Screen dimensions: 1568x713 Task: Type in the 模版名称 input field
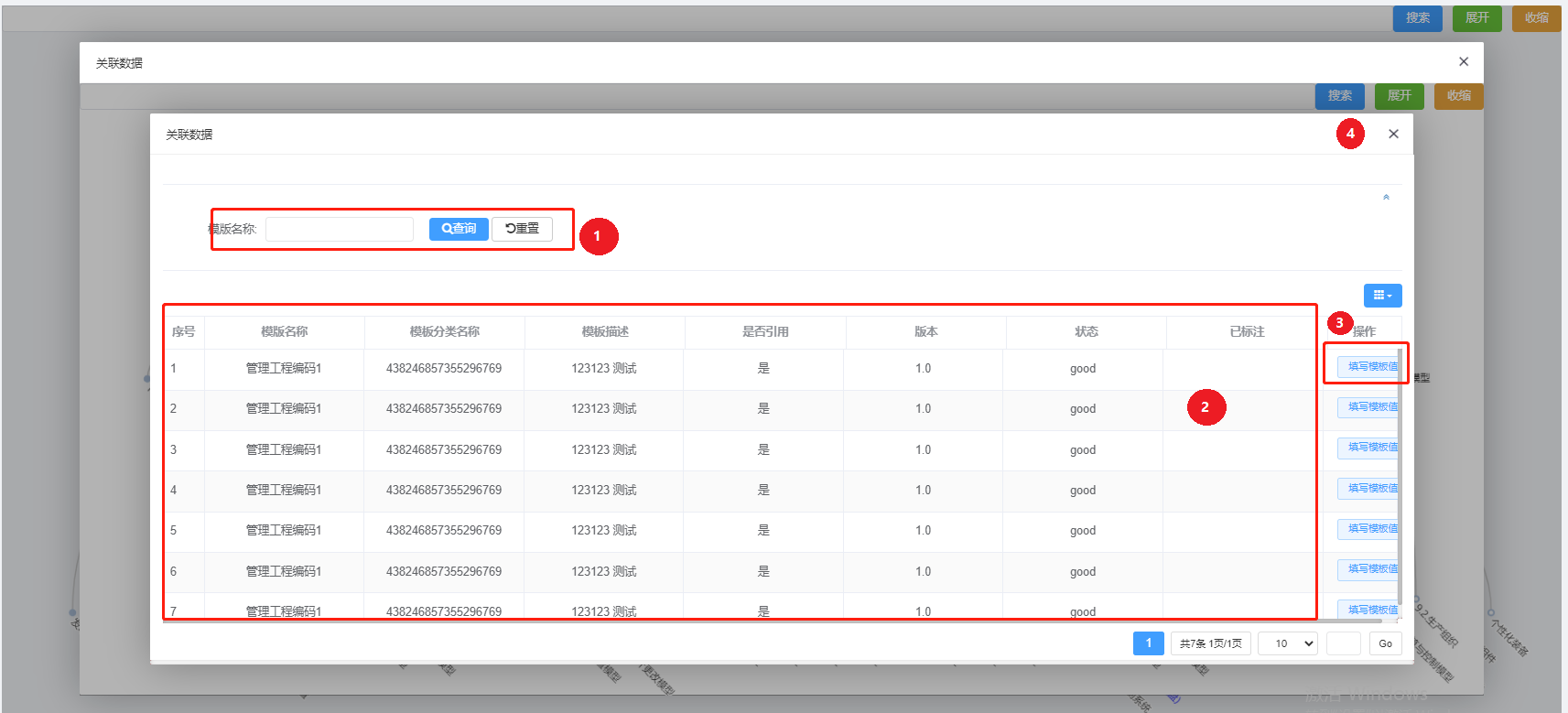(340, 229)
